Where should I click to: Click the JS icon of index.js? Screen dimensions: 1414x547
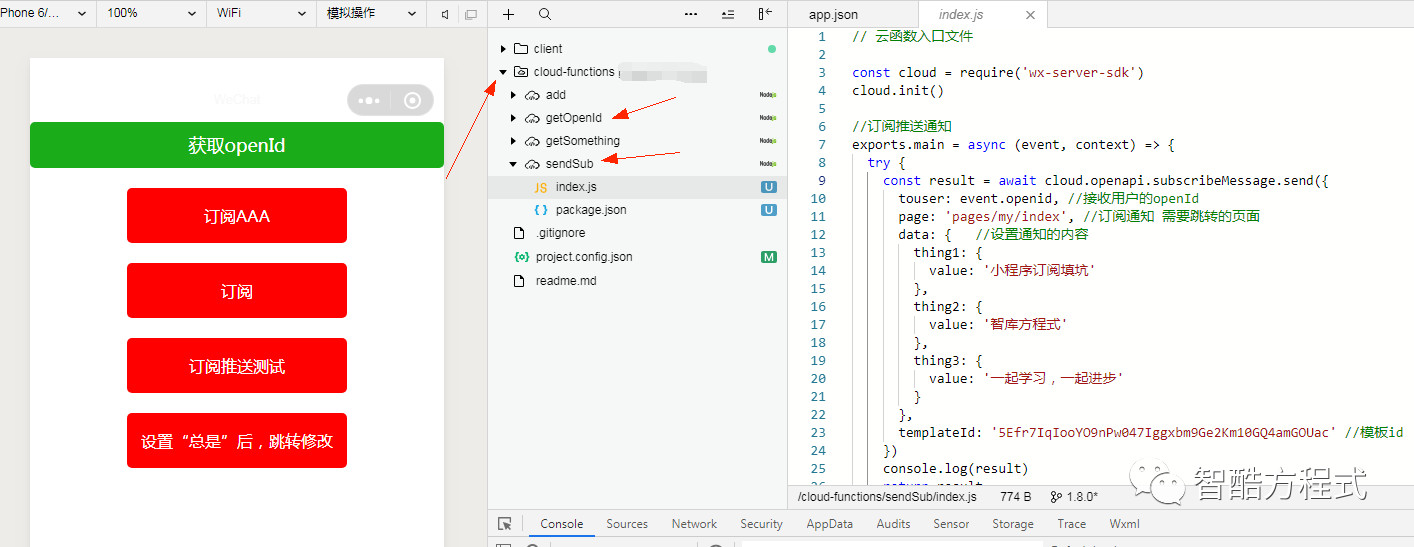click(x=540, y=187)
